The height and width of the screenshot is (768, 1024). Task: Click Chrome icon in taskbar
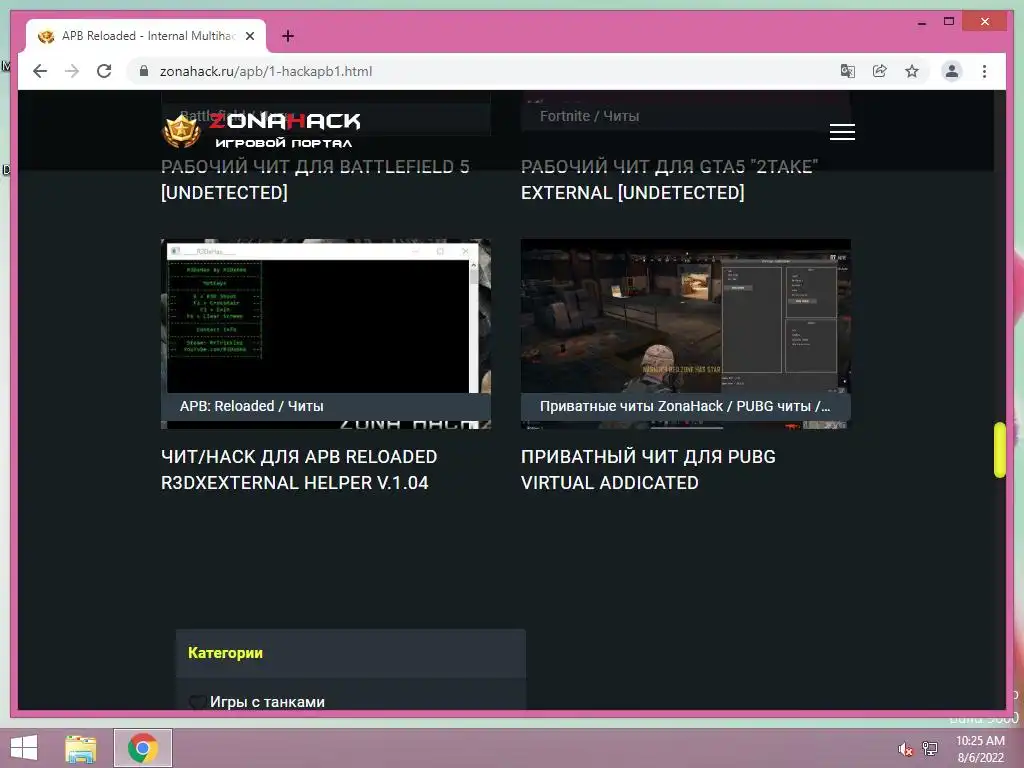pos(142,748)
